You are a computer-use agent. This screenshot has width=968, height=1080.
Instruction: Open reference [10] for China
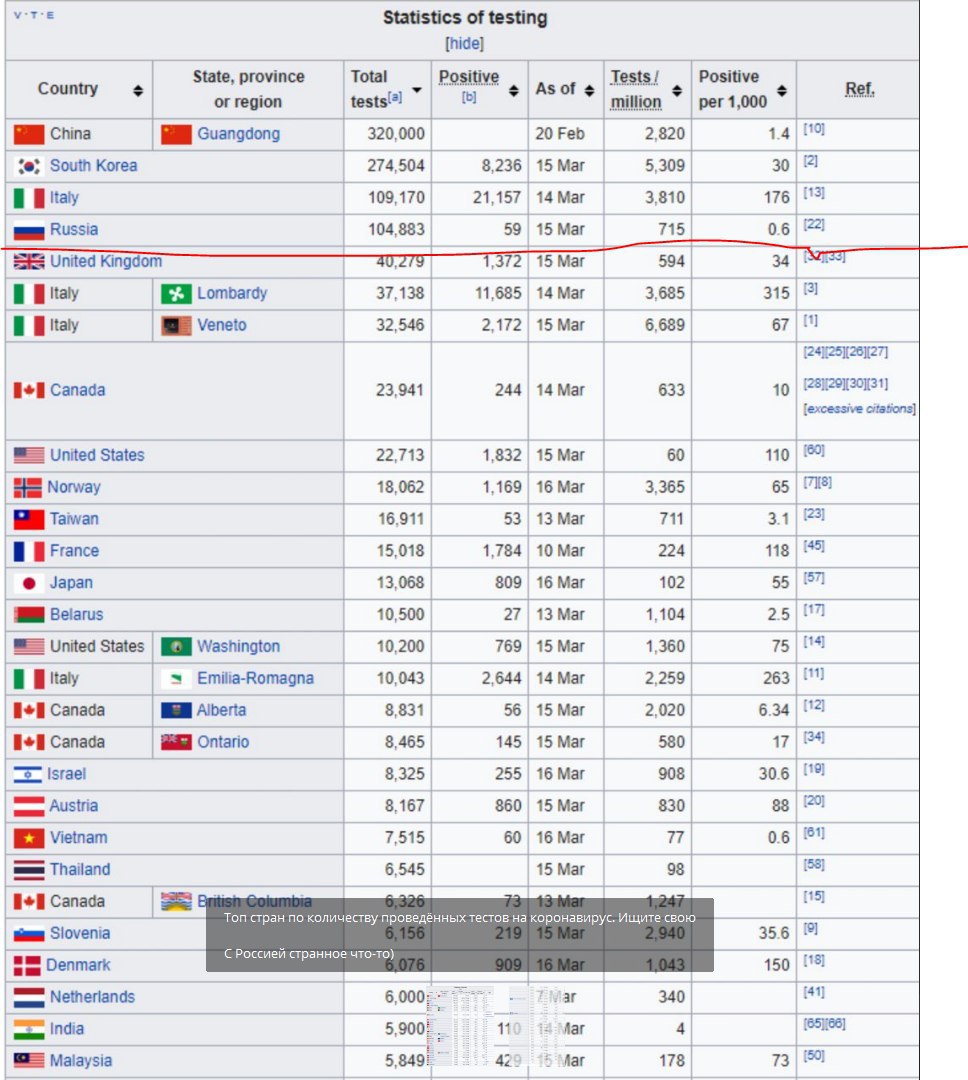(x=814, y=129)
